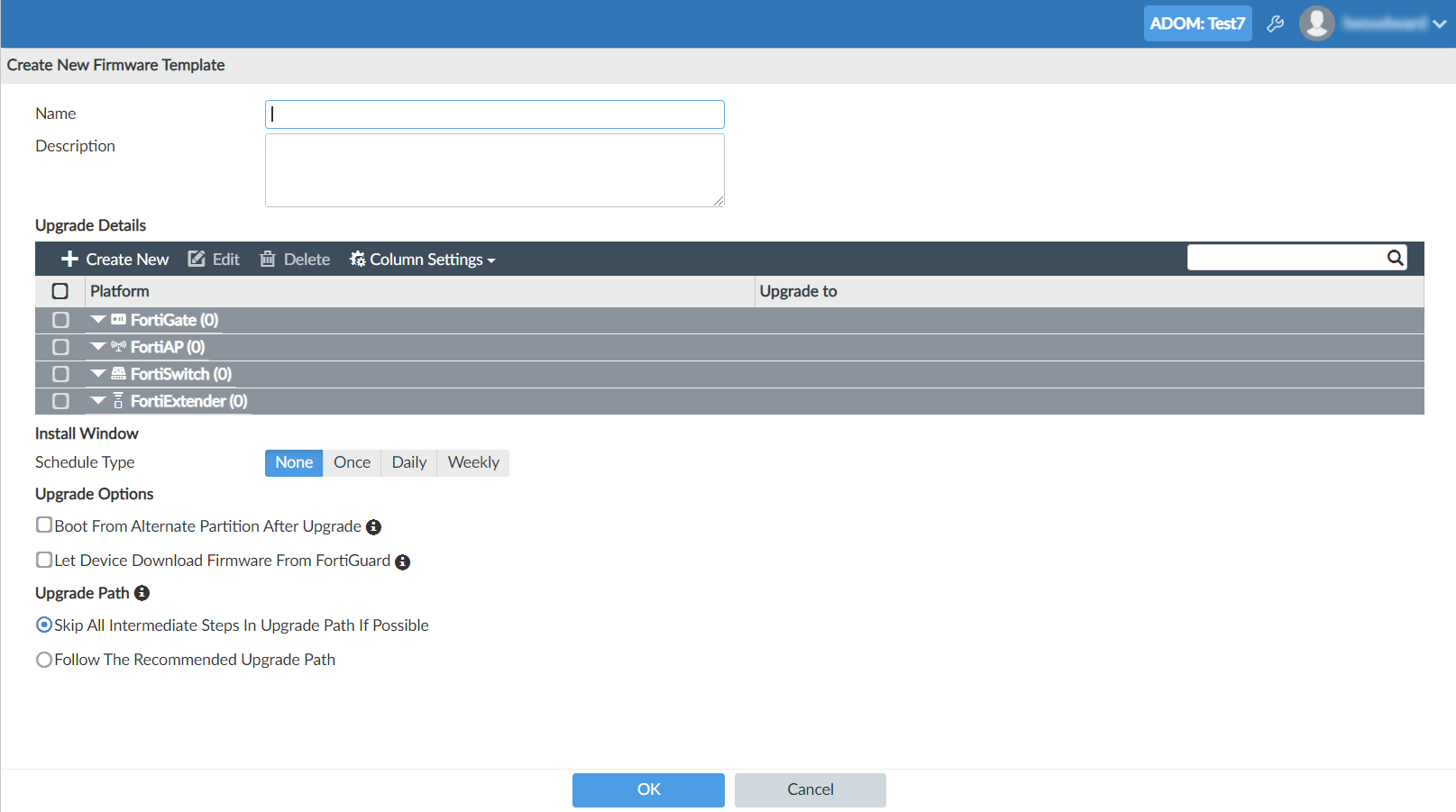
Task: Toggle the select-all checkbox in Platform header
Action: click(60, 291)
